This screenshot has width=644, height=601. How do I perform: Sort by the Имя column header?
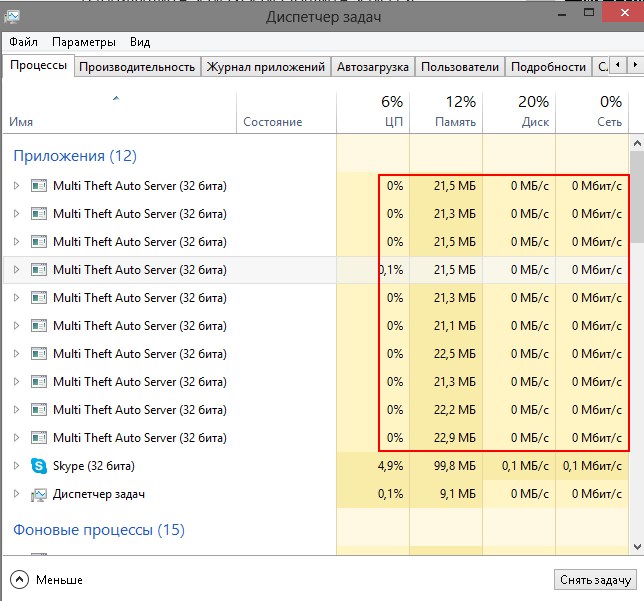119,112
